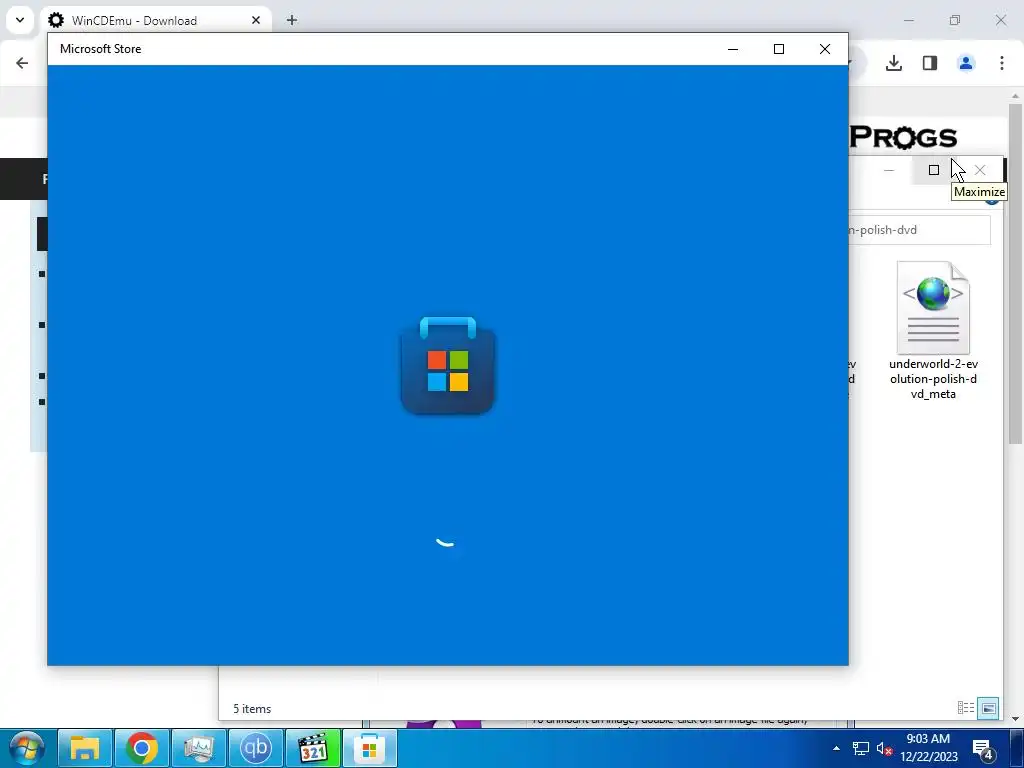Click the Show desktop button
Screen dimensions: 1024x768
pyautogui.click(x=1017, y=748)
